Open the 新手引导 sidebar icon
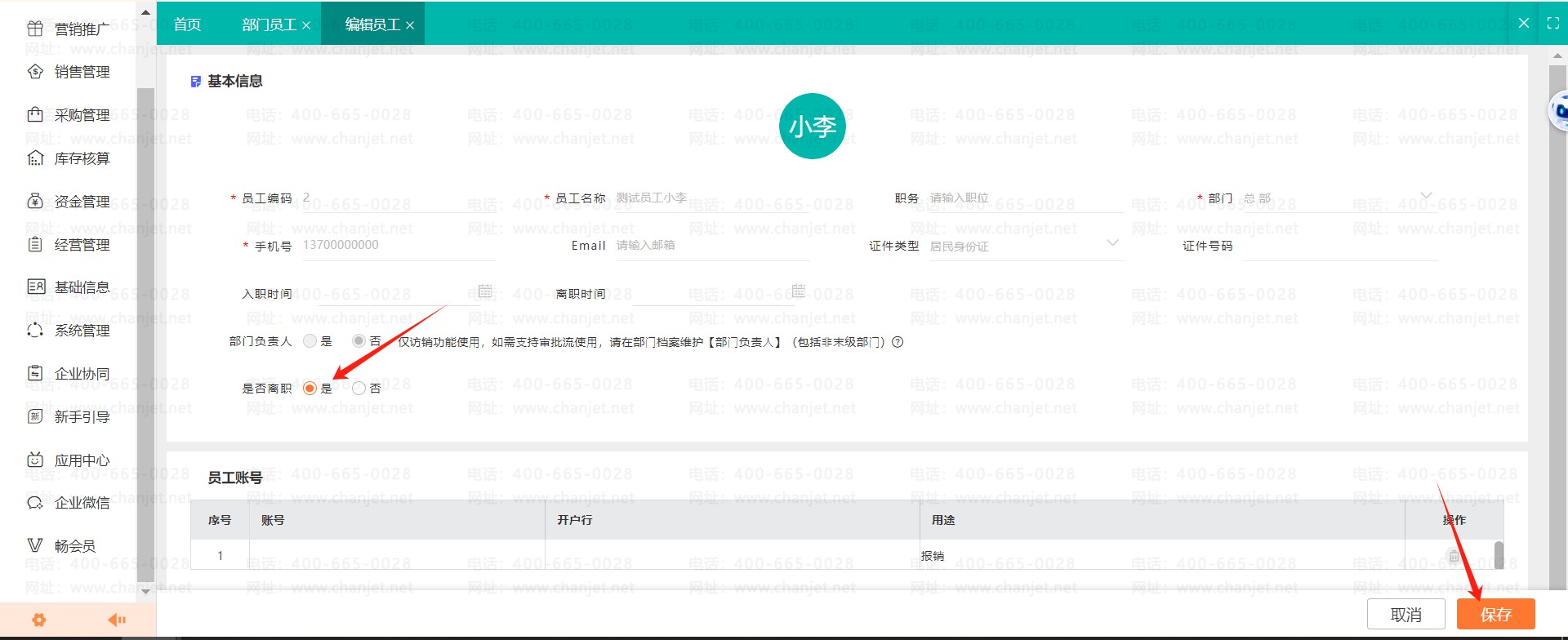 click(x=35, y=416)
